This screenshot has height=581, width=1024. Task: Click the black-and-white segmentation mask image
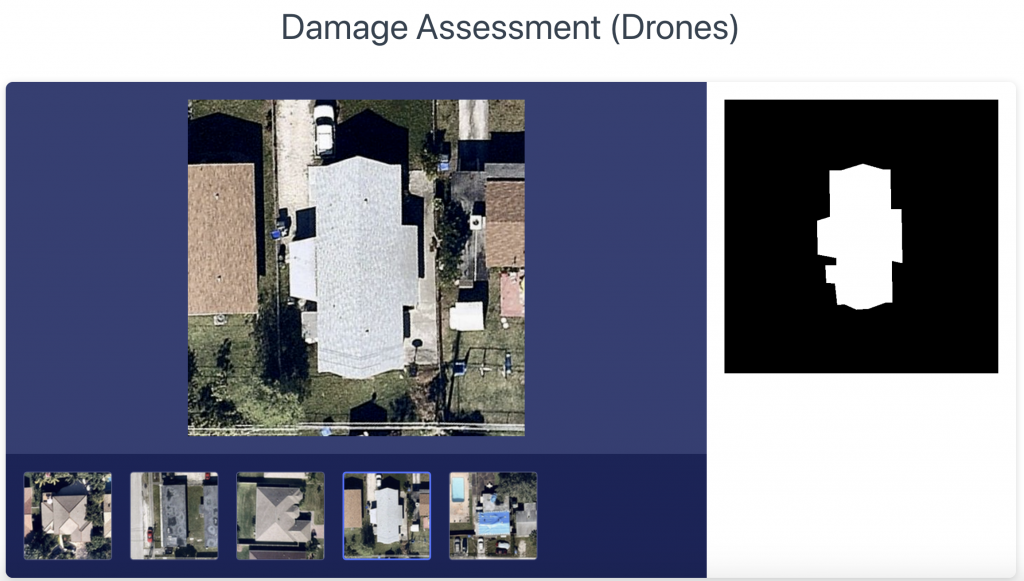point(861,236)
